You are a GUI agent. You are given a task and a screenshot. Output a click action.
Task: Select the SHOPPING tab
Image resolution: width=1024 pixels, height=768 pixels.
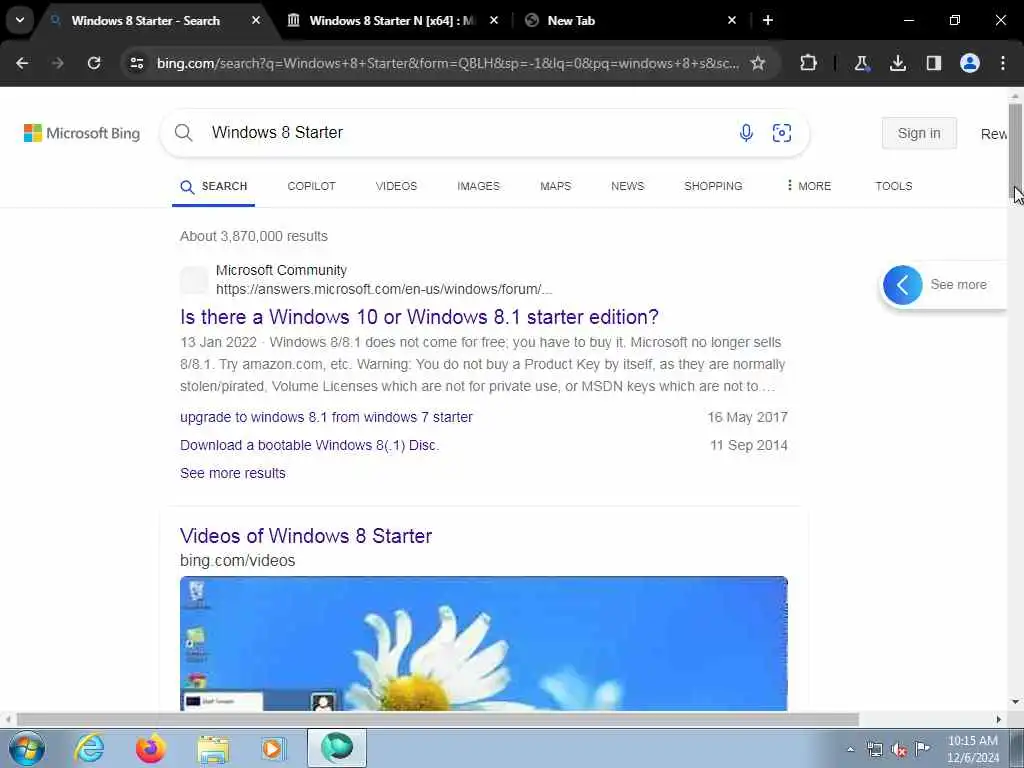coord(713,186)
